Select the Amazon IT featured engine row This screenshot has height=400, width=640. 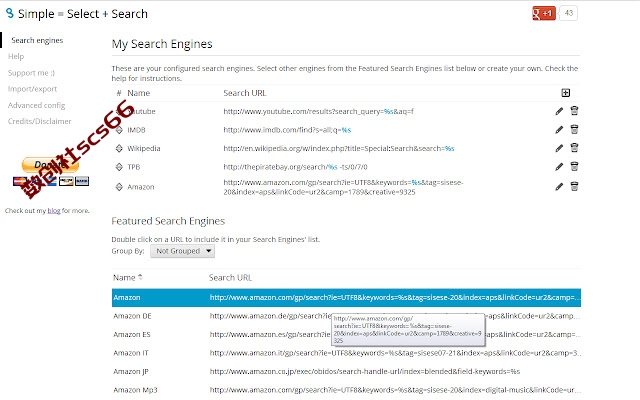click(x=346, y=353)
